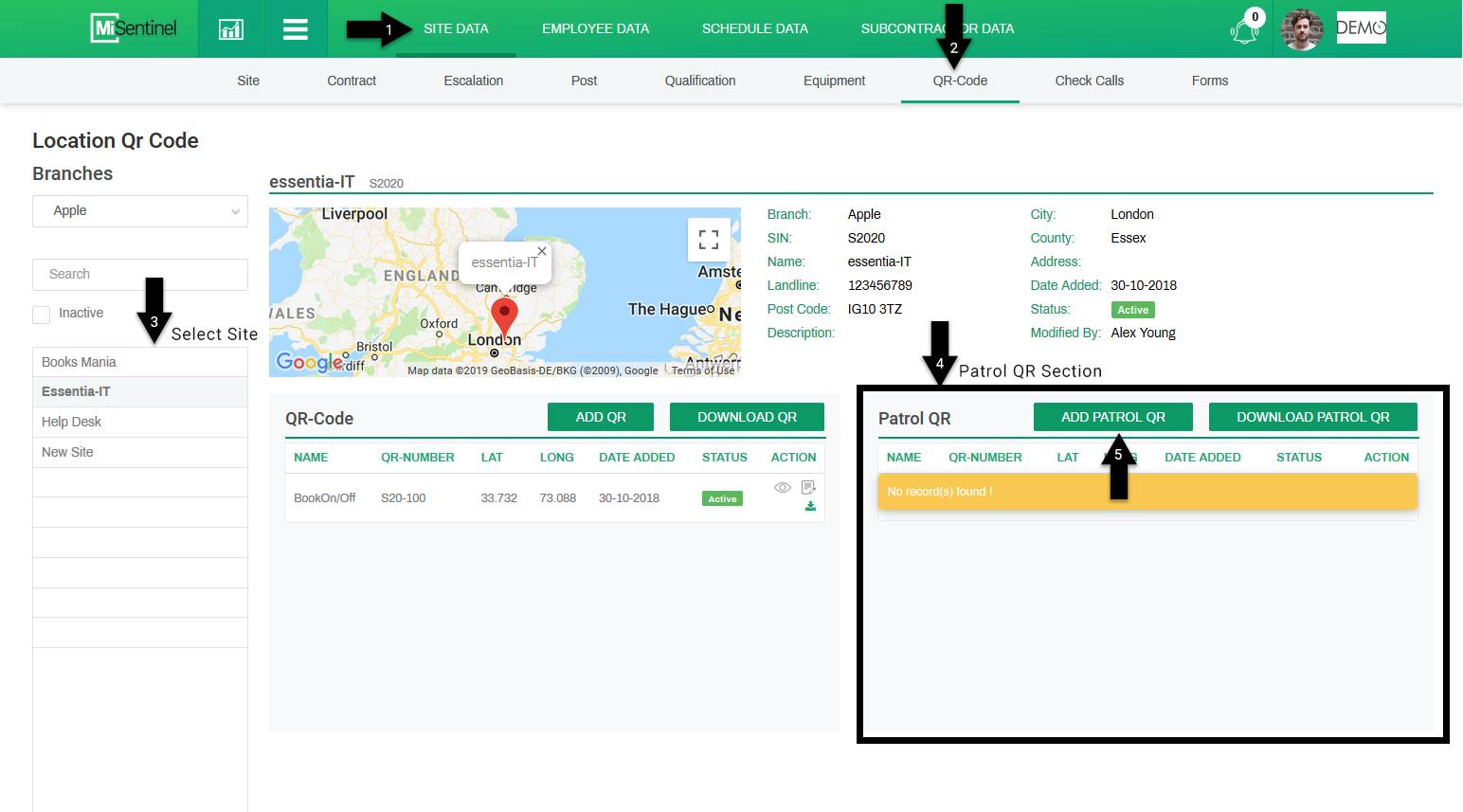Click the red map pin marker
This screenshot has height=812, width=1463.
point(504,319)
